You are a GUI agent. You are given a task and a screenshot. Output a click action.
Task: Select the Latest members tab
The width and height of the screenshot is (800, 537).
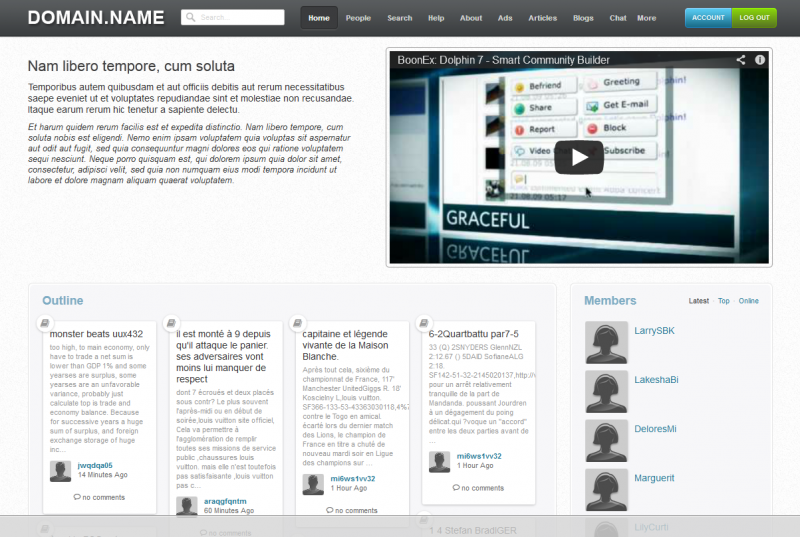click(x=698, y=301)
